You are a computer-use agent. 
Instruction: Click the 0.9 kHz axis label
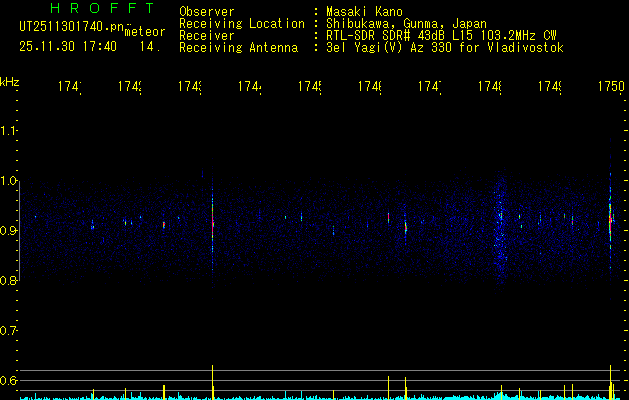8,231
